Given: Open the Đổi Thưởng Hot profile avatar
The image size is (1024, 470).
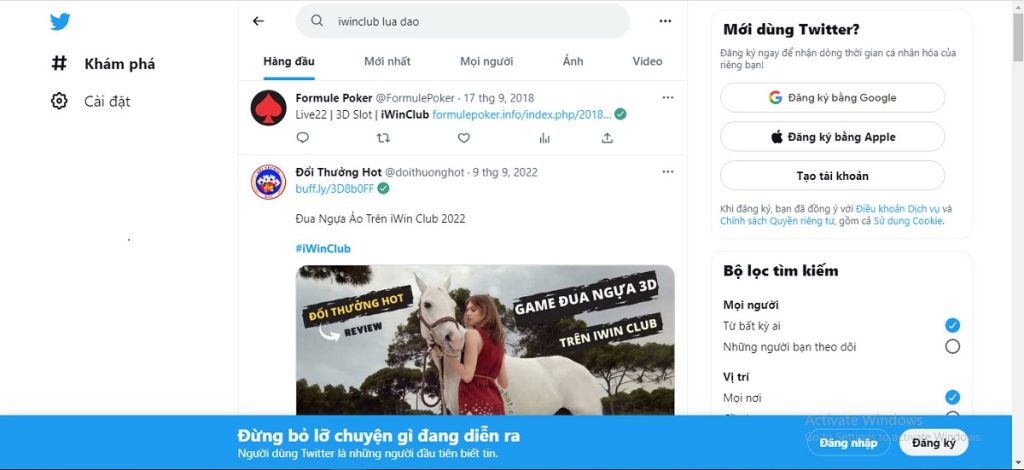Looking at the screenshot, I should coord(268,182).
